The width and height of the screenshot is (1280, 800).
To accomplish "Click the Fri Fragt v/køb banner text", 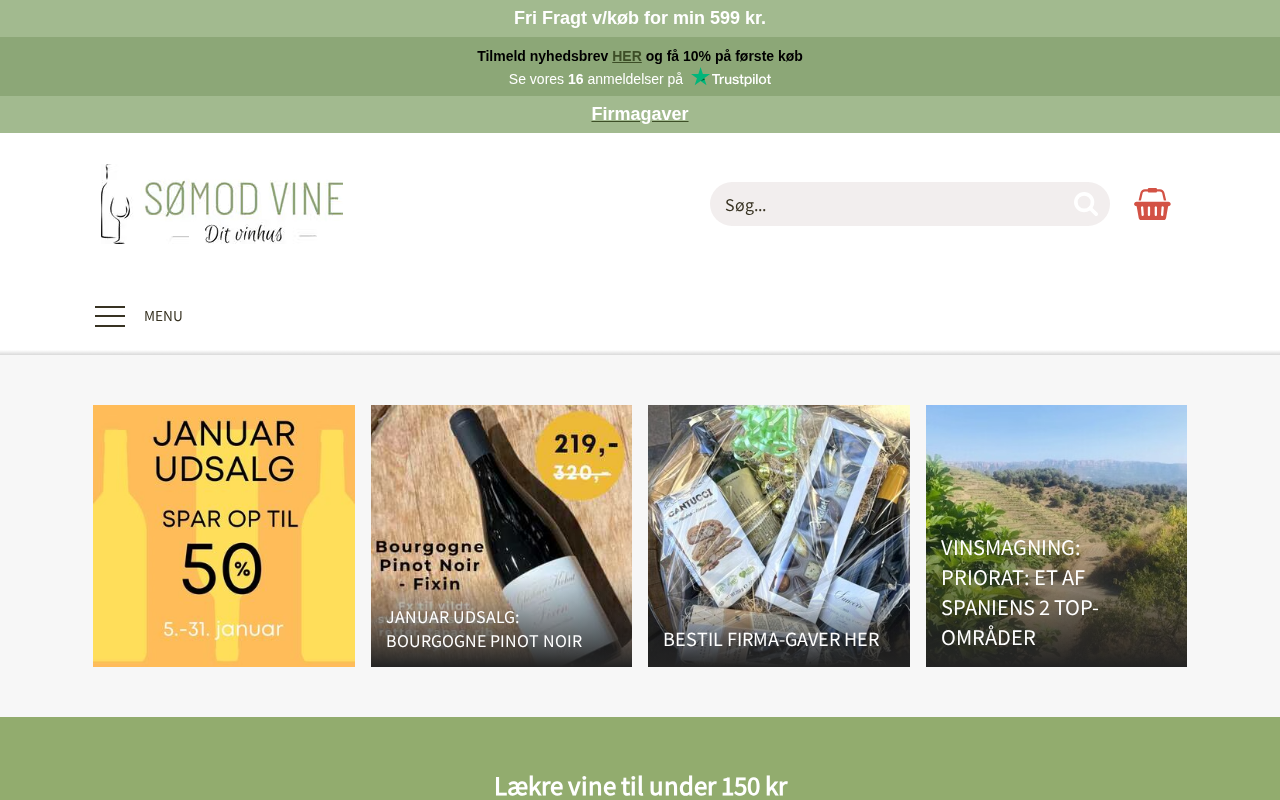I will (640, 18).
